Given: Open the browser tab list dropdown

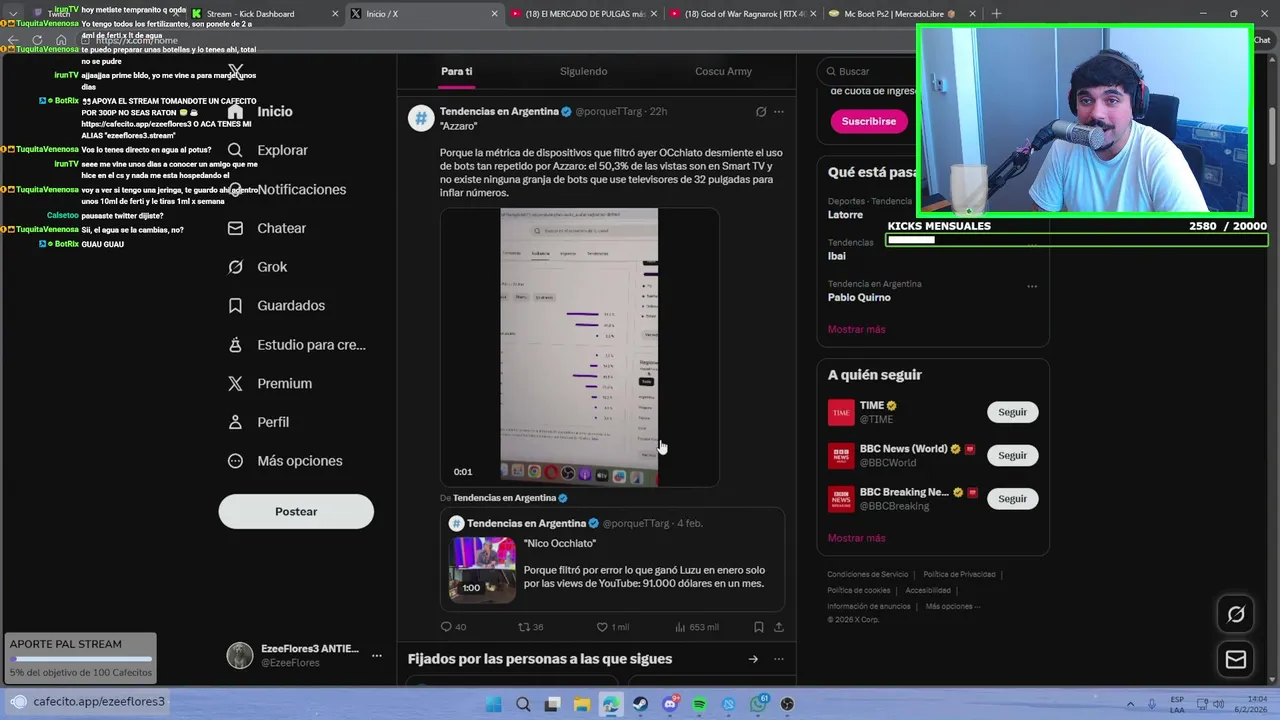Looking at the screenshot, I should 12,13.
